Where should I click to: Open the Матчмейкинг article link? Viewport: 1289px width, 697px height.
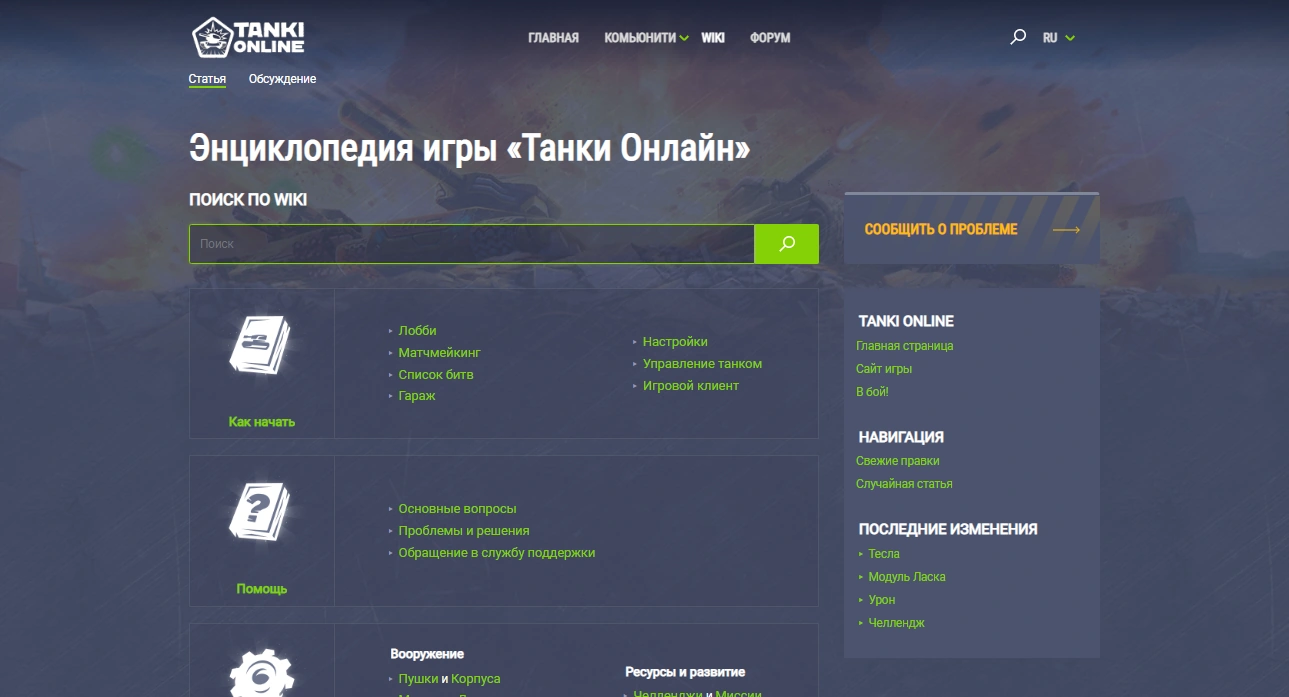click(x=439, y=353)
